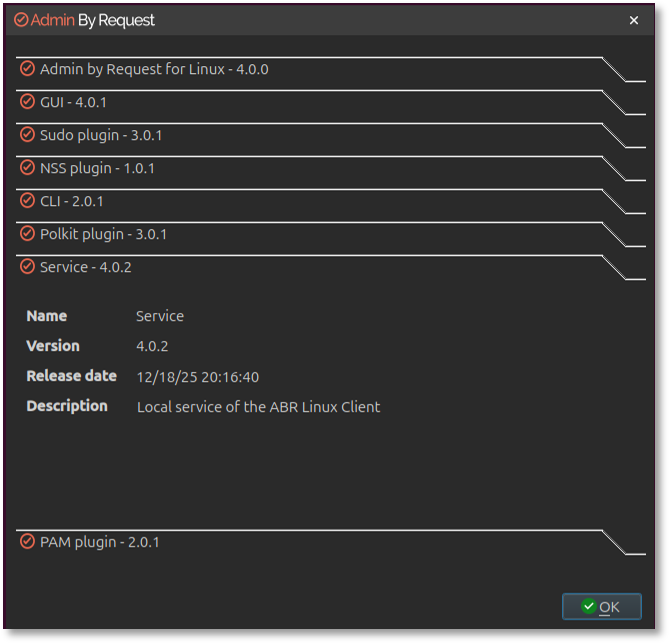Screen dimensions: 669x643
Task: Click the Service description text
Action: [258, 407]
